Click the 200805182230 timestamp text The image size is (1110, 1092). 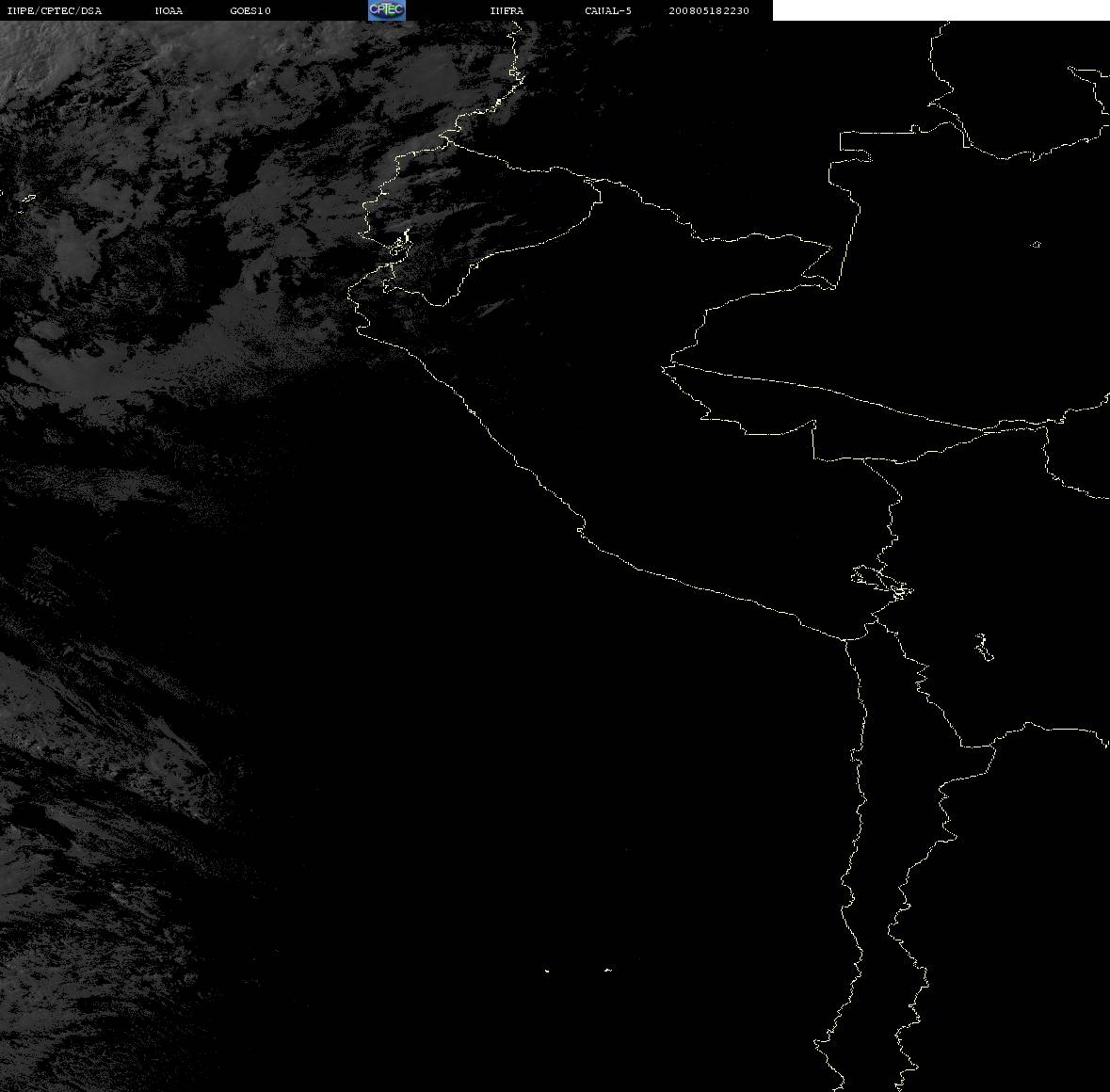[709, 10]
